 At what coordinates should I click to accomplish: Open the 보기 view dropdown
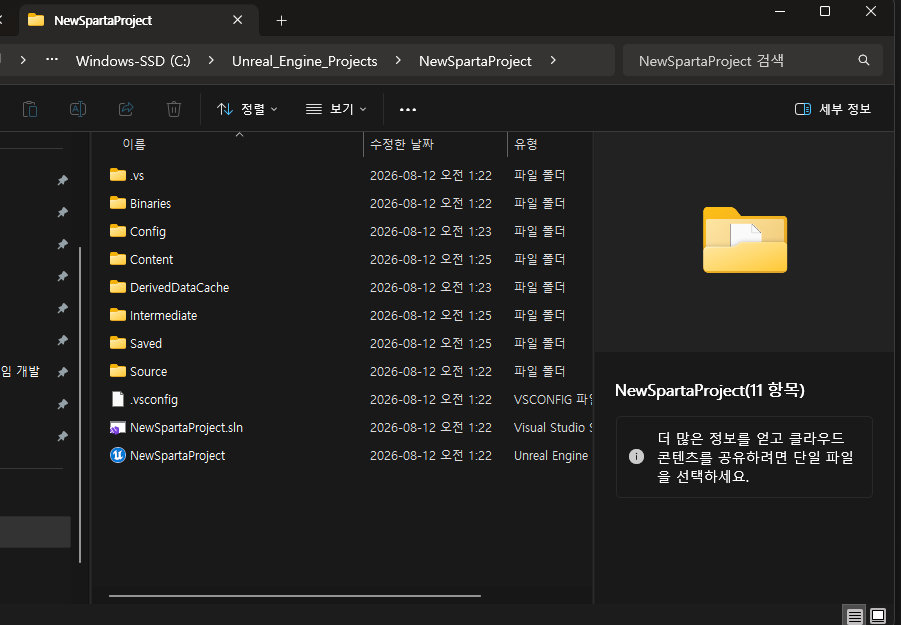(336, 109)
